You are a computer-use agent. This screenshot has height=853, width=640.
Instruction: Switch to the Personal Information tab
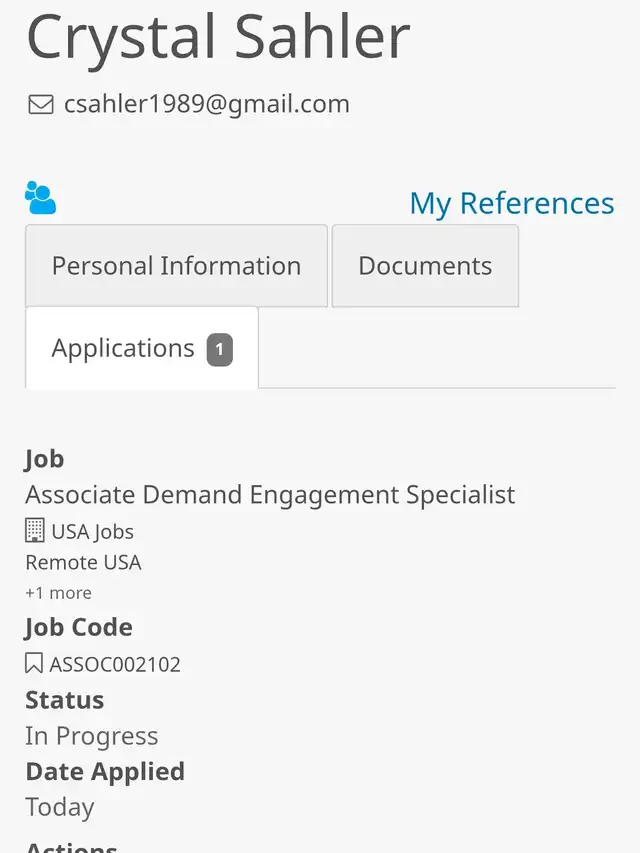pyautogui.click(x=176, y=265)
